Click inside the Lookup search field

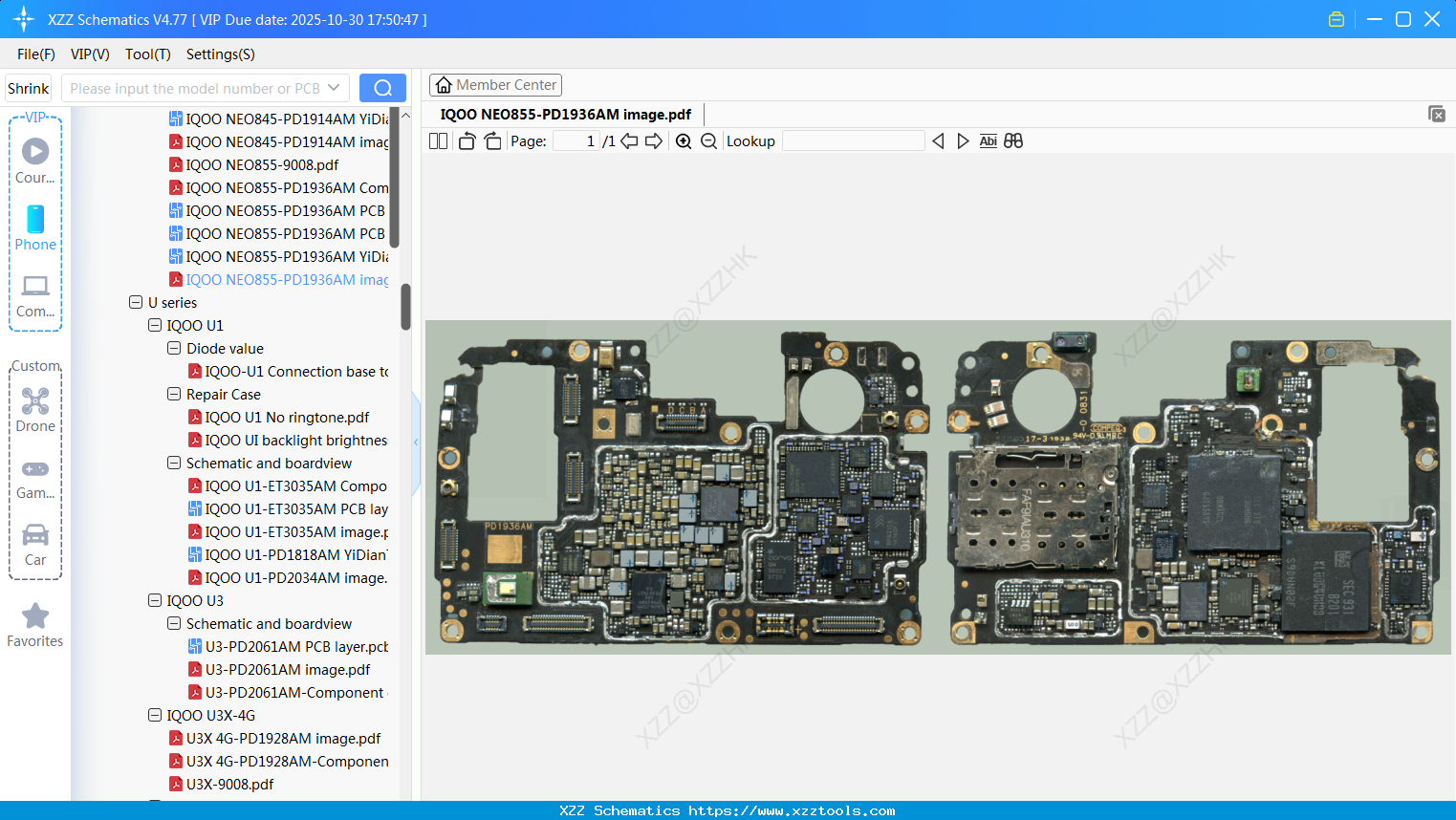click(854, 140)
